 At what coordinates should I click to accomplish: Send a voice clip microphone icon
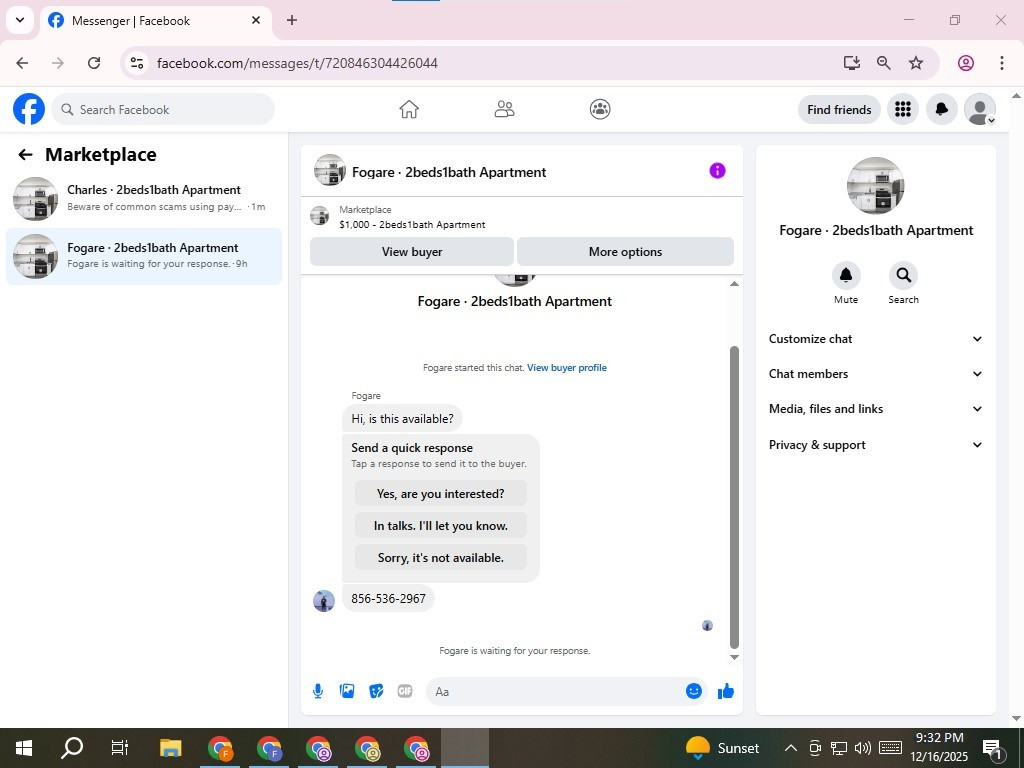[x=318, y=691]
